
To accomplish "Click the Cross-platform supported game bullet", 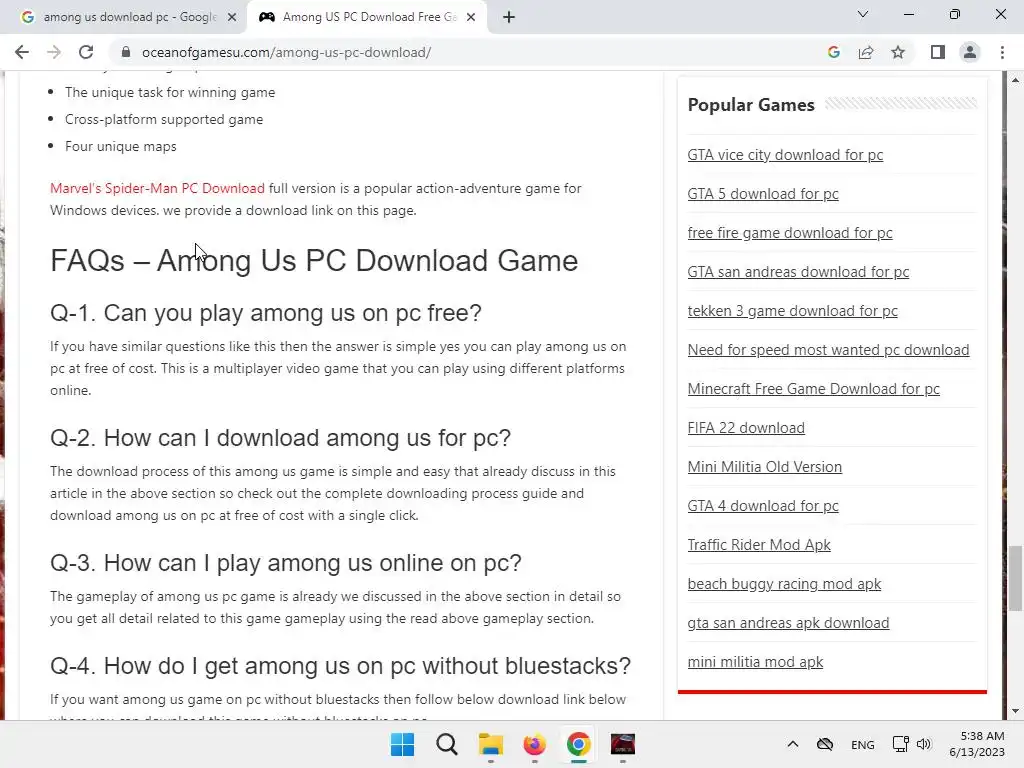I will [164, 120].
